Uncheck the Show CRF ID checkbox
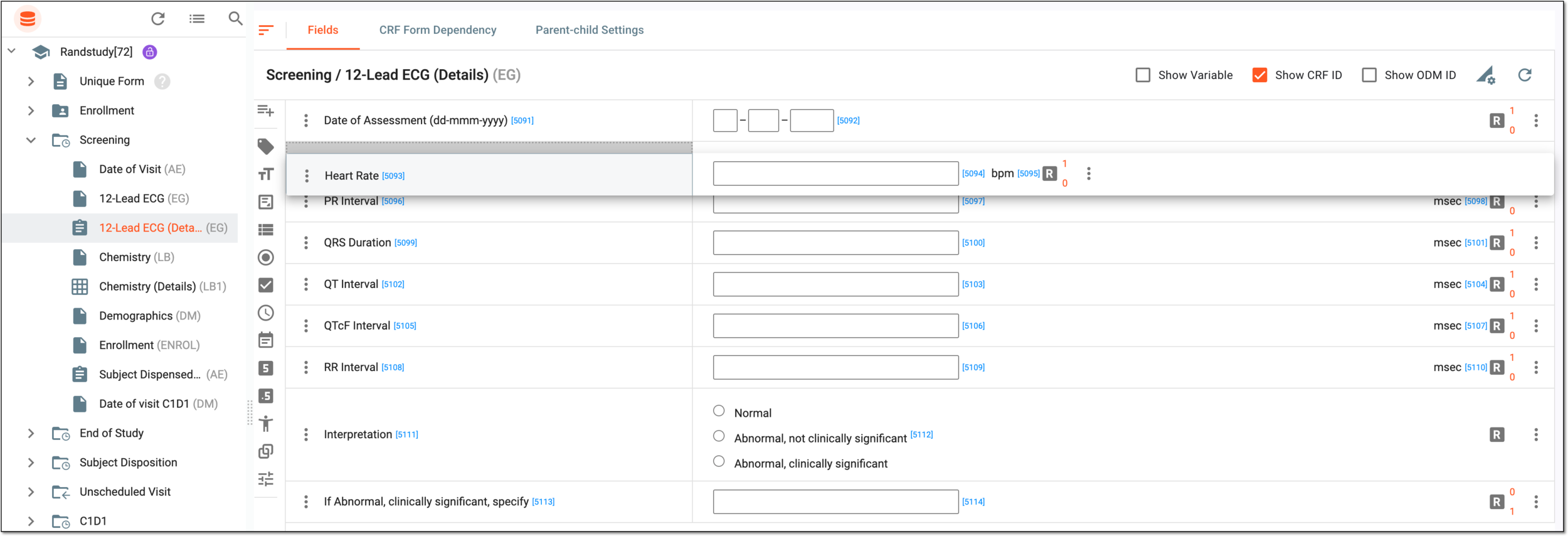 tap(1259, 75)
